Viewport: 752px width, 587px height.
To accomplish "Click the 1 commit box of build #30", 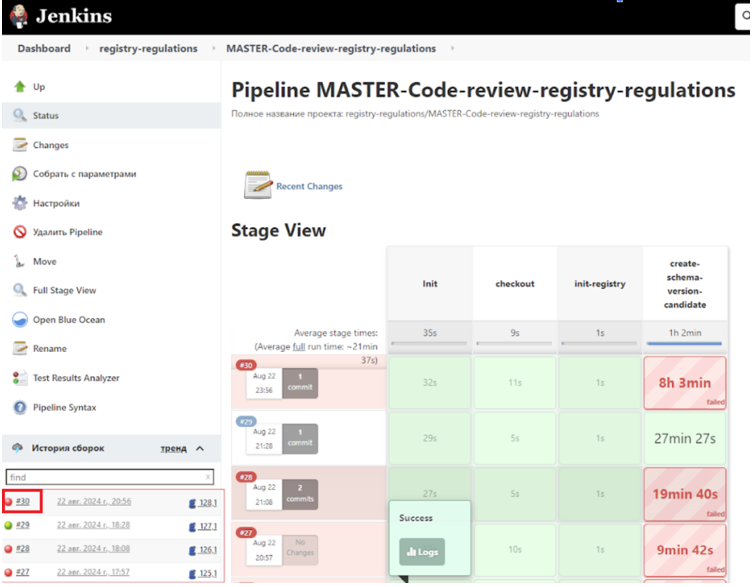I will point(300,383).
